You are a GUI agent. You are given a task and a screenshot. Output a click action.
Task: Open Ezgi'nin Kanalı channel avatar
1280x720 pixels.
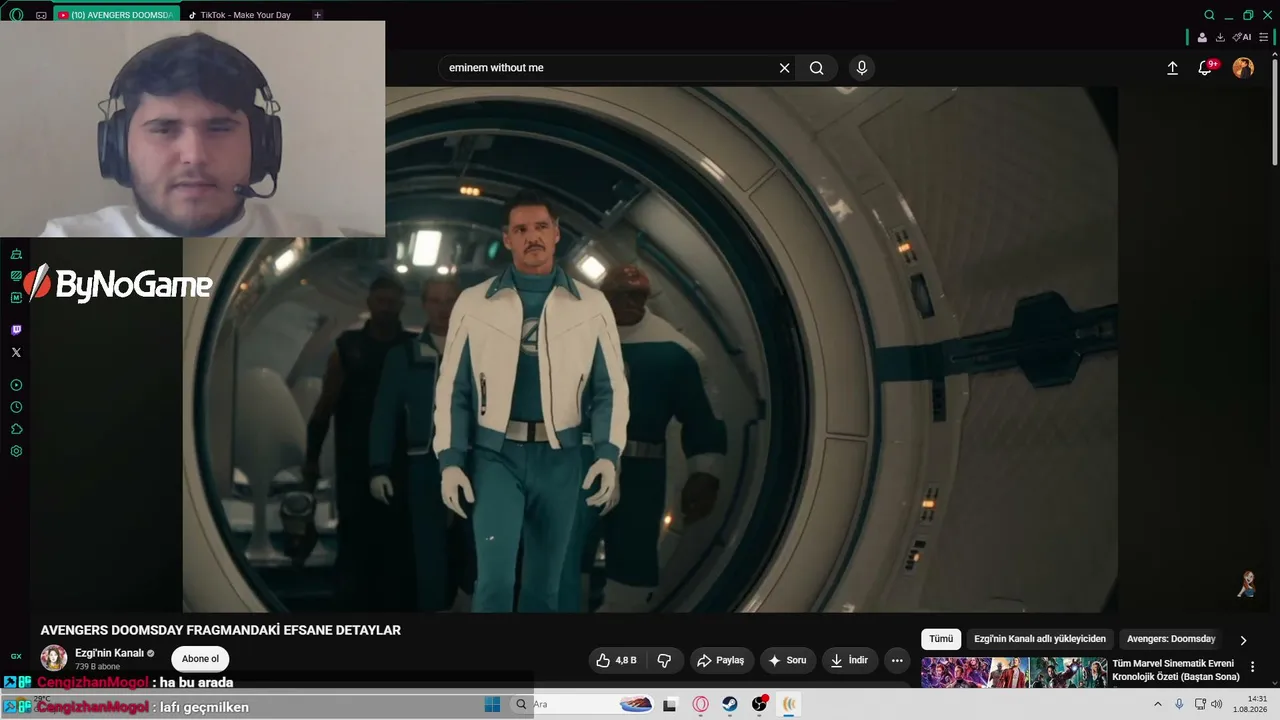[x=54, y=658]
